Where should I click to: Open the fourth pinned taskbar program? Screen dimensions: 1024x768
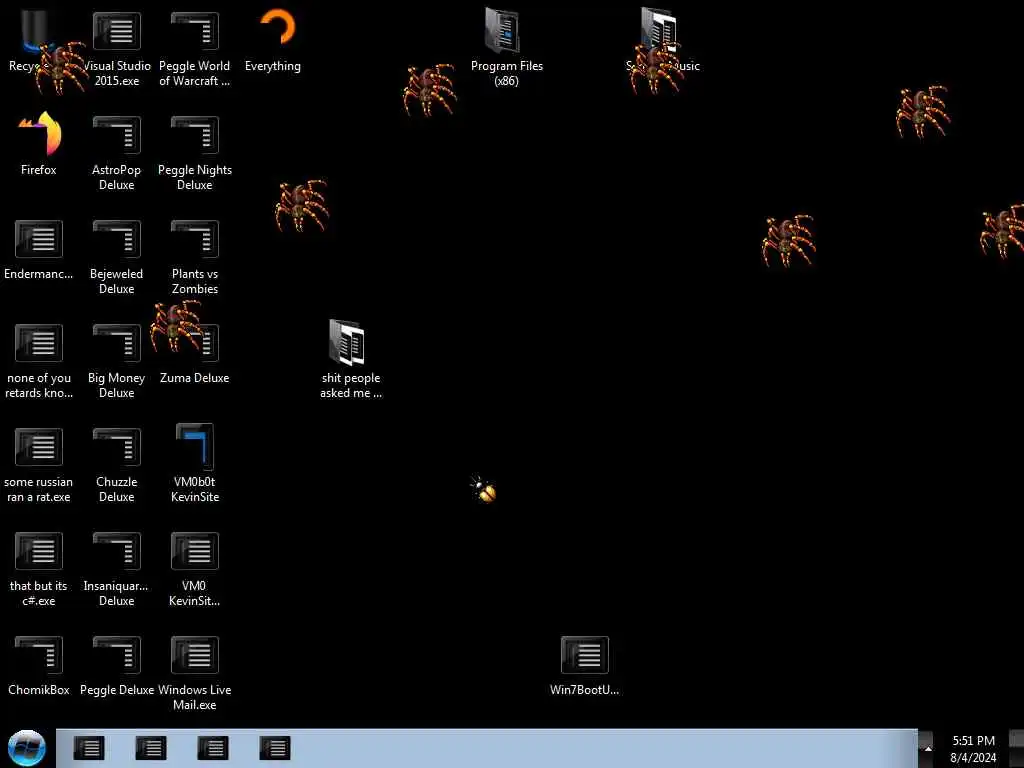click(275, 748)
